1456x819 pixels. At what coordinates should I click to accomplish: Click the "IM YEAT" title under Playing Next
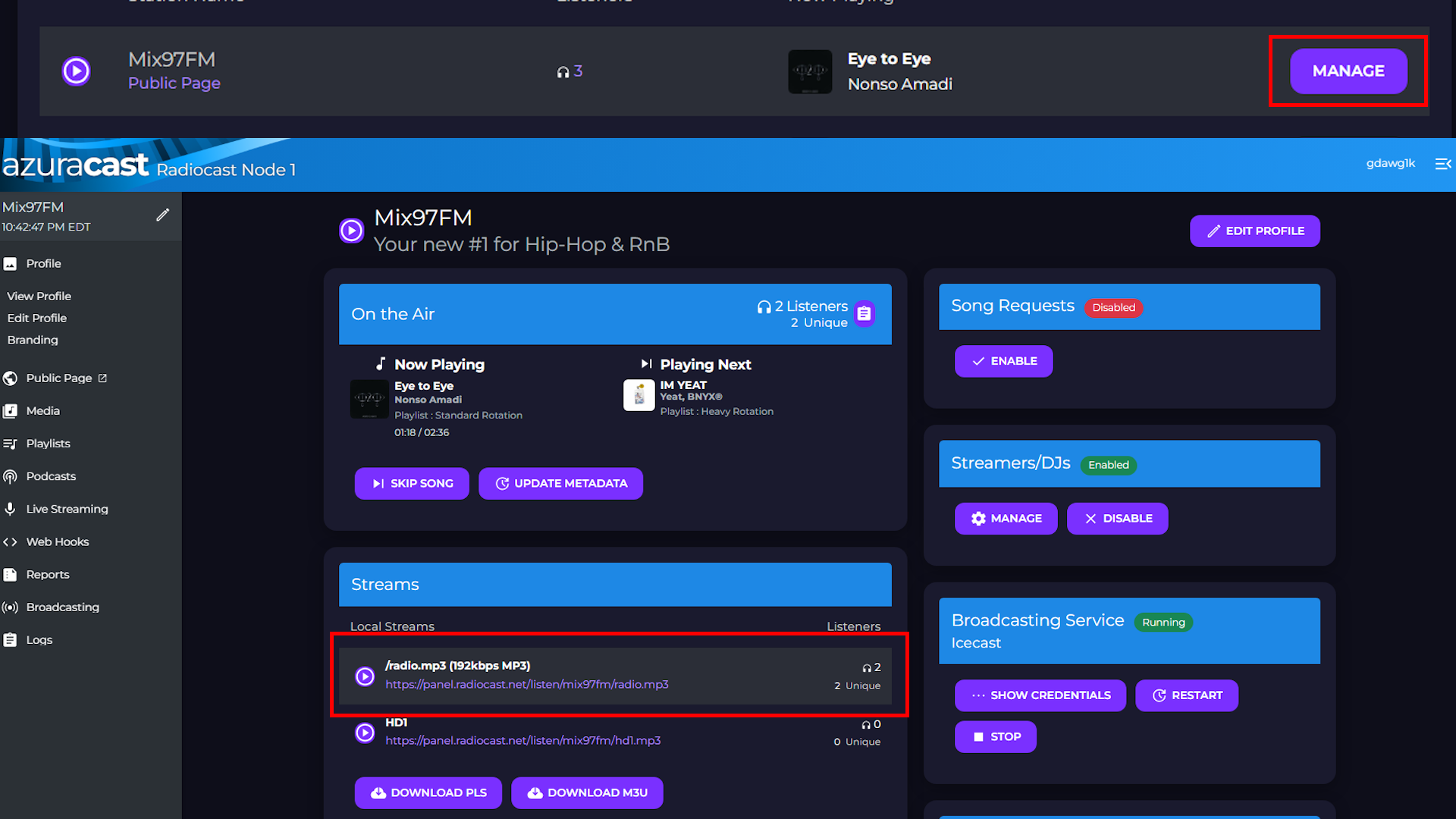tap(683, 385)
